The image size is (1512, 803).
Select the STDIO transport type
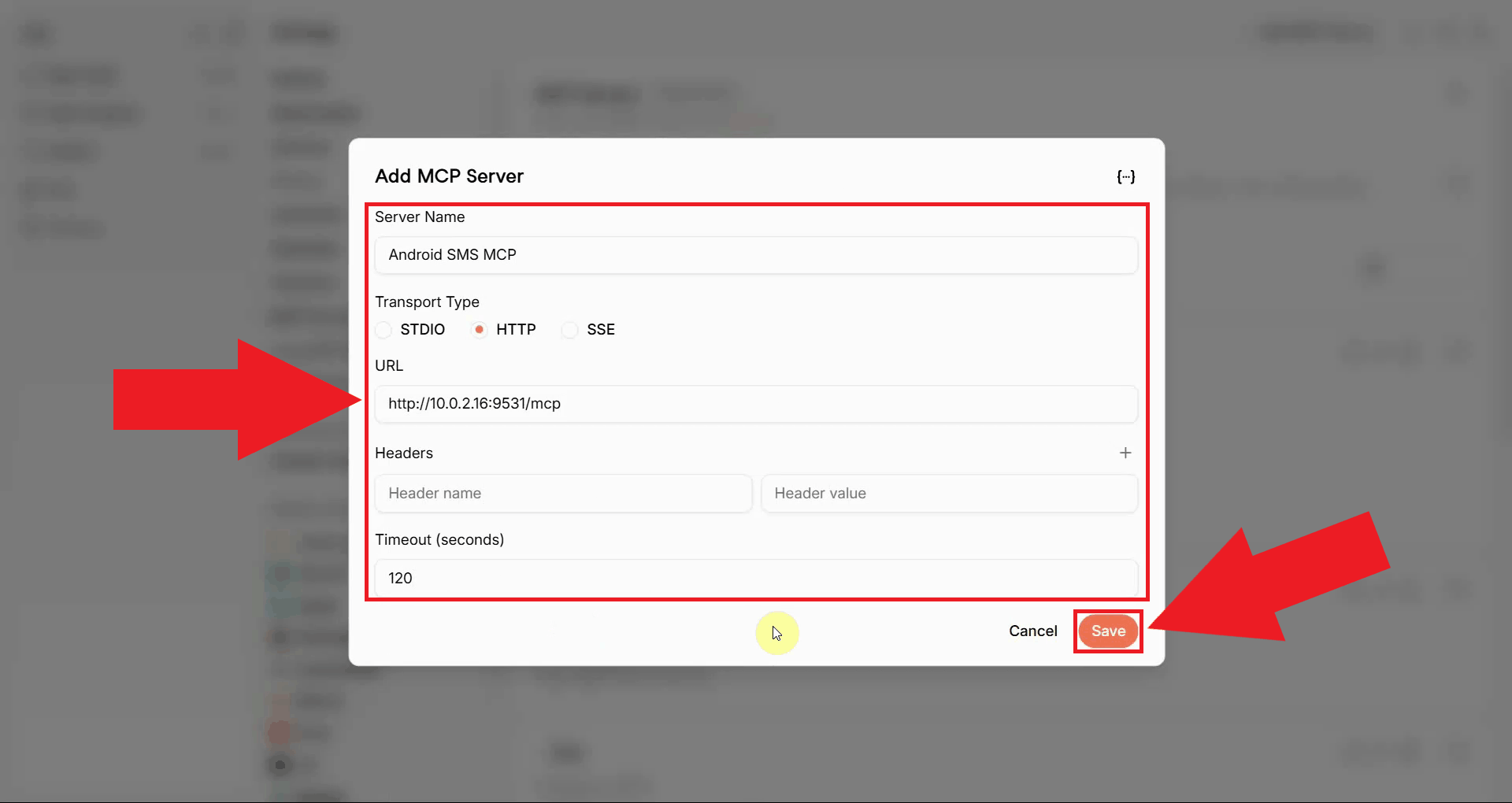tap(384, 330)
